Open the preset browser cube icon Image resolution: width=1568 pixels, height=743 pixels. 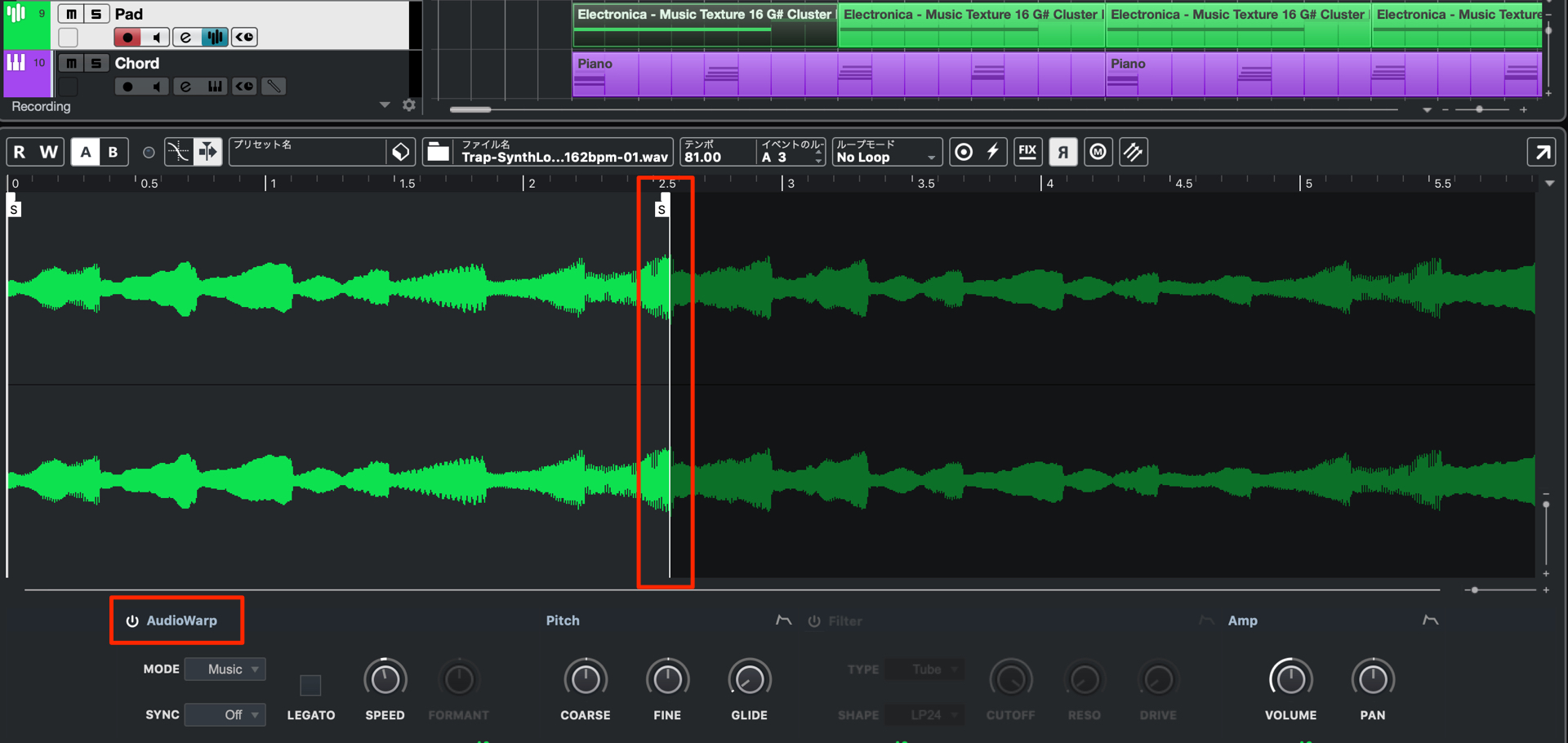(x=400, y=152)
